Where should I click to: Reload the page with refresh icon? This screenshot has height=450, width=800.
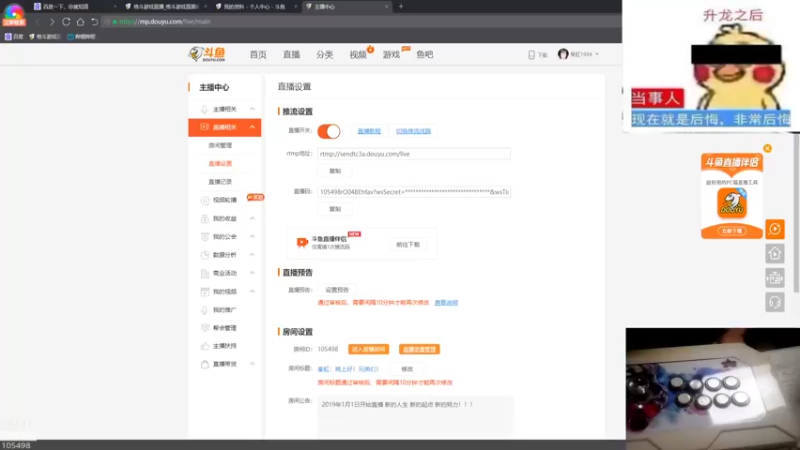pyautogui.click(x=66, y=22)
